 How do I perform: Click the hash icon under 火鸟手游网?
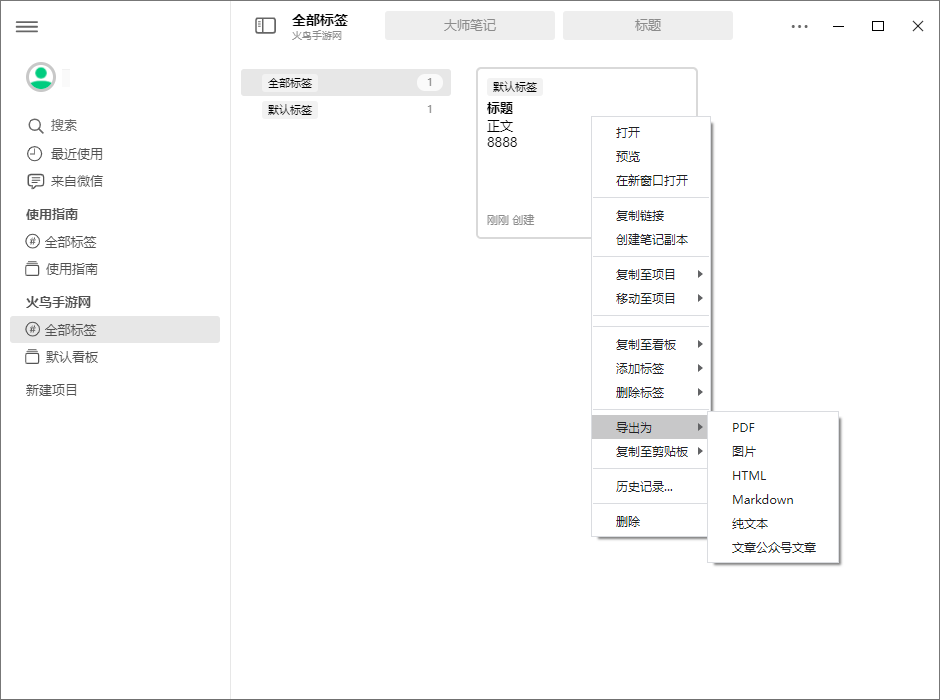[32, 330]
